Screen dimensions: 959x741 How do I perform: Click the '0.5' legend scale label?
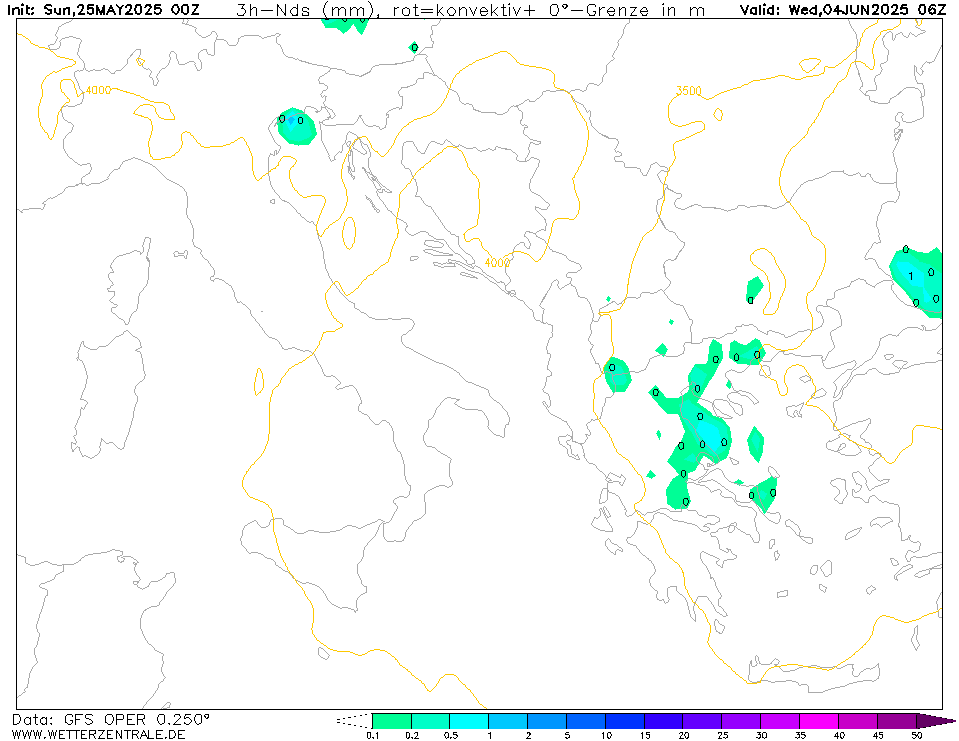click(x=450, y=735)
